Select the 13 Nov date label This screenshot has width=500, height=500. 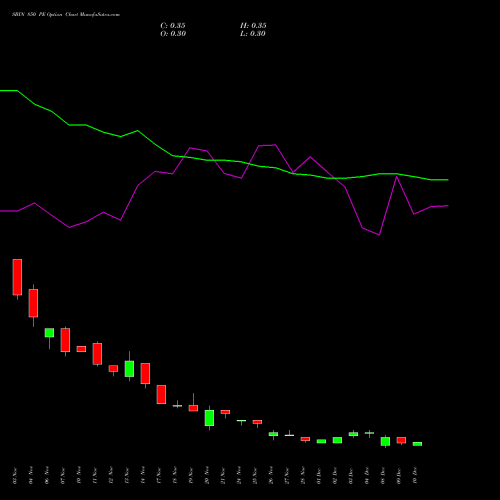[127, 476]
